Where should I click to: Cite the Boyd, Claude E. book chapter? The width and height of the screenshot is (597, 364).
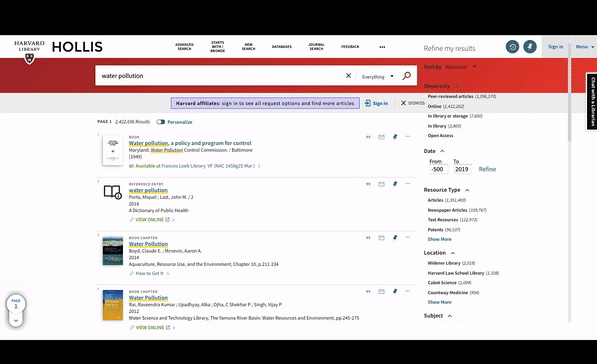368,238
